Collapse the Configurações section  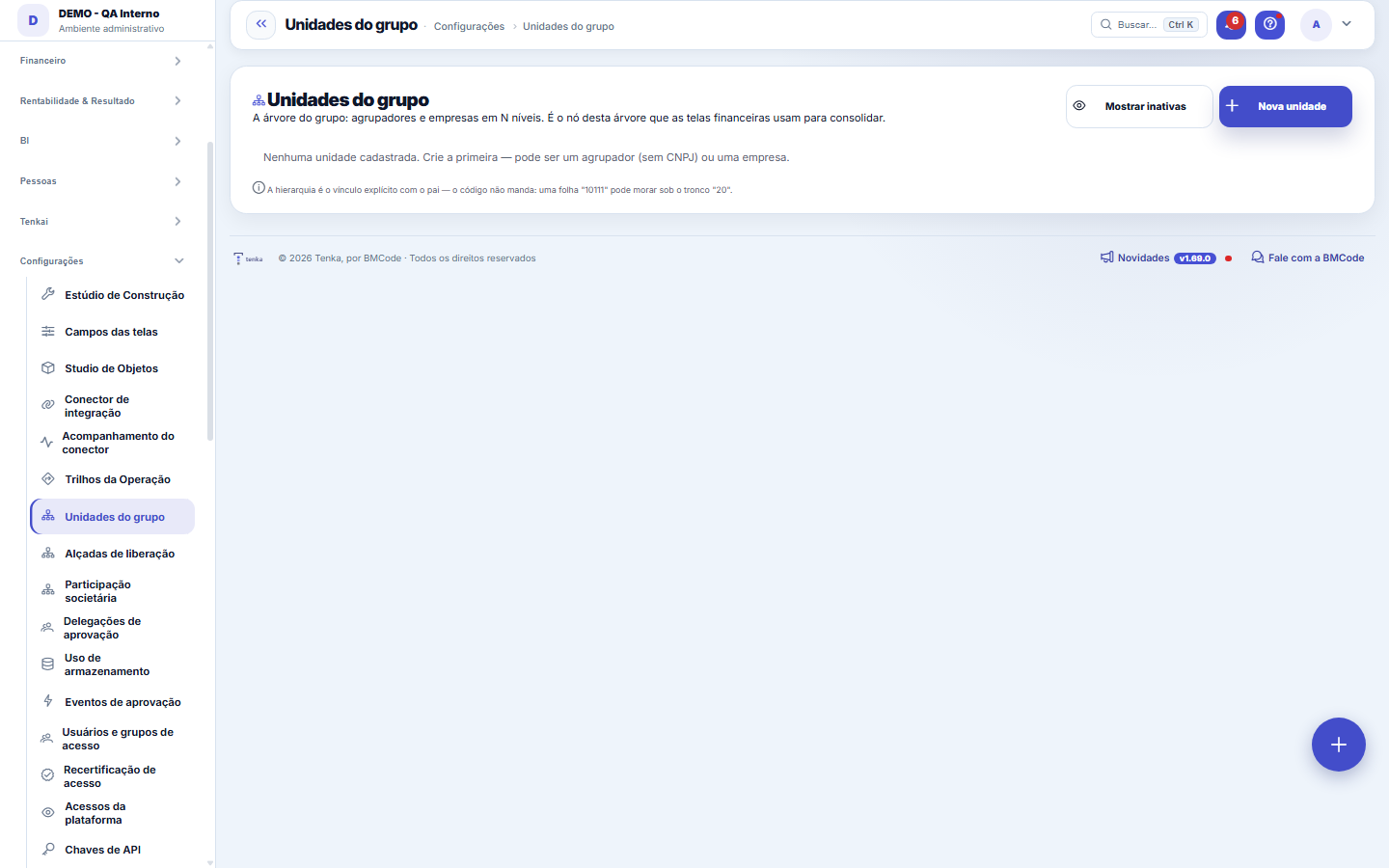point(101,261)
